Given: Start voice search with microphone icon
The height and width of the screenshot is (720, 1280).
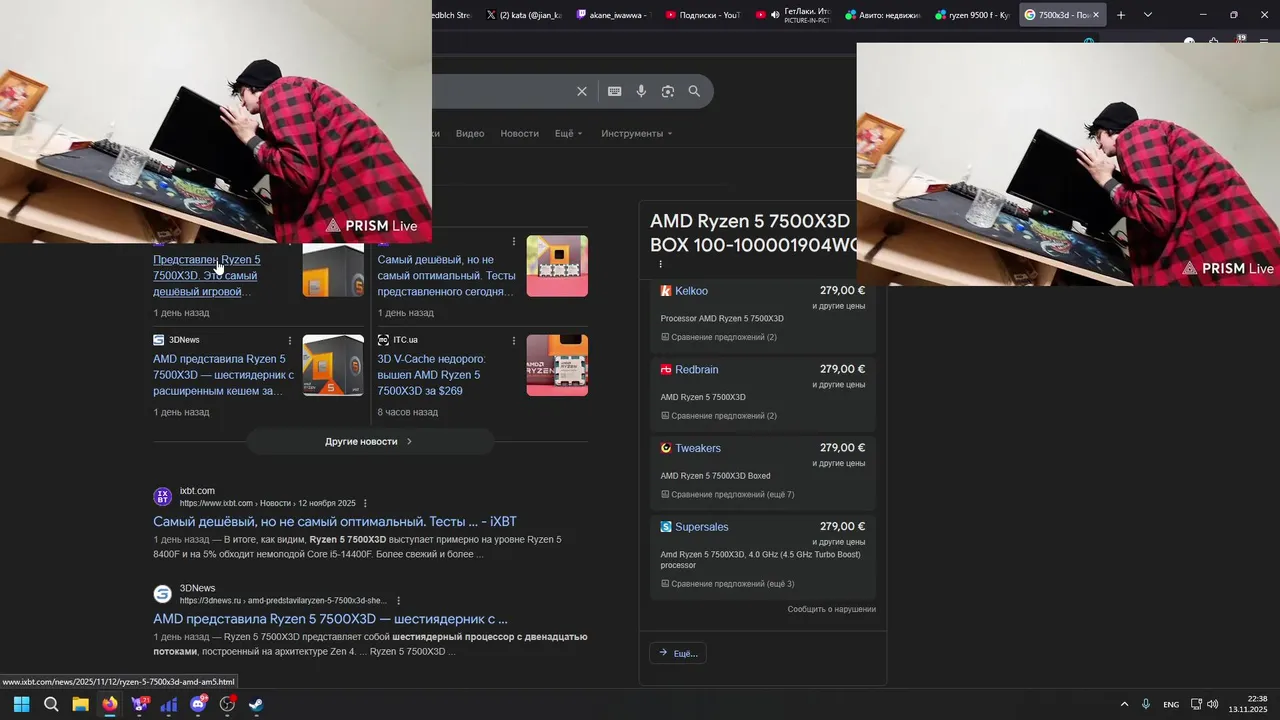Looking at the screenshot, I should click(641, 91).
